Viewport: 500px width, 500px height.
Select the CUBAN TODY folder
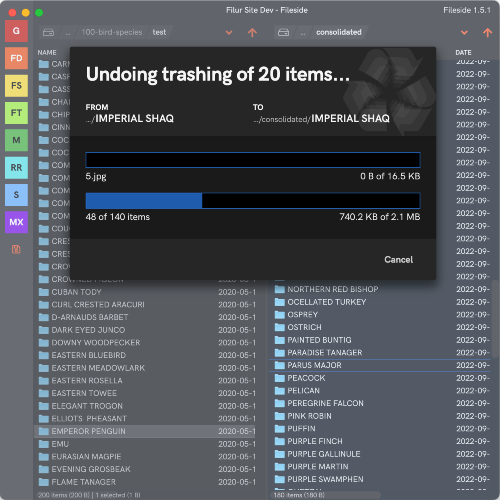(146, 292)
